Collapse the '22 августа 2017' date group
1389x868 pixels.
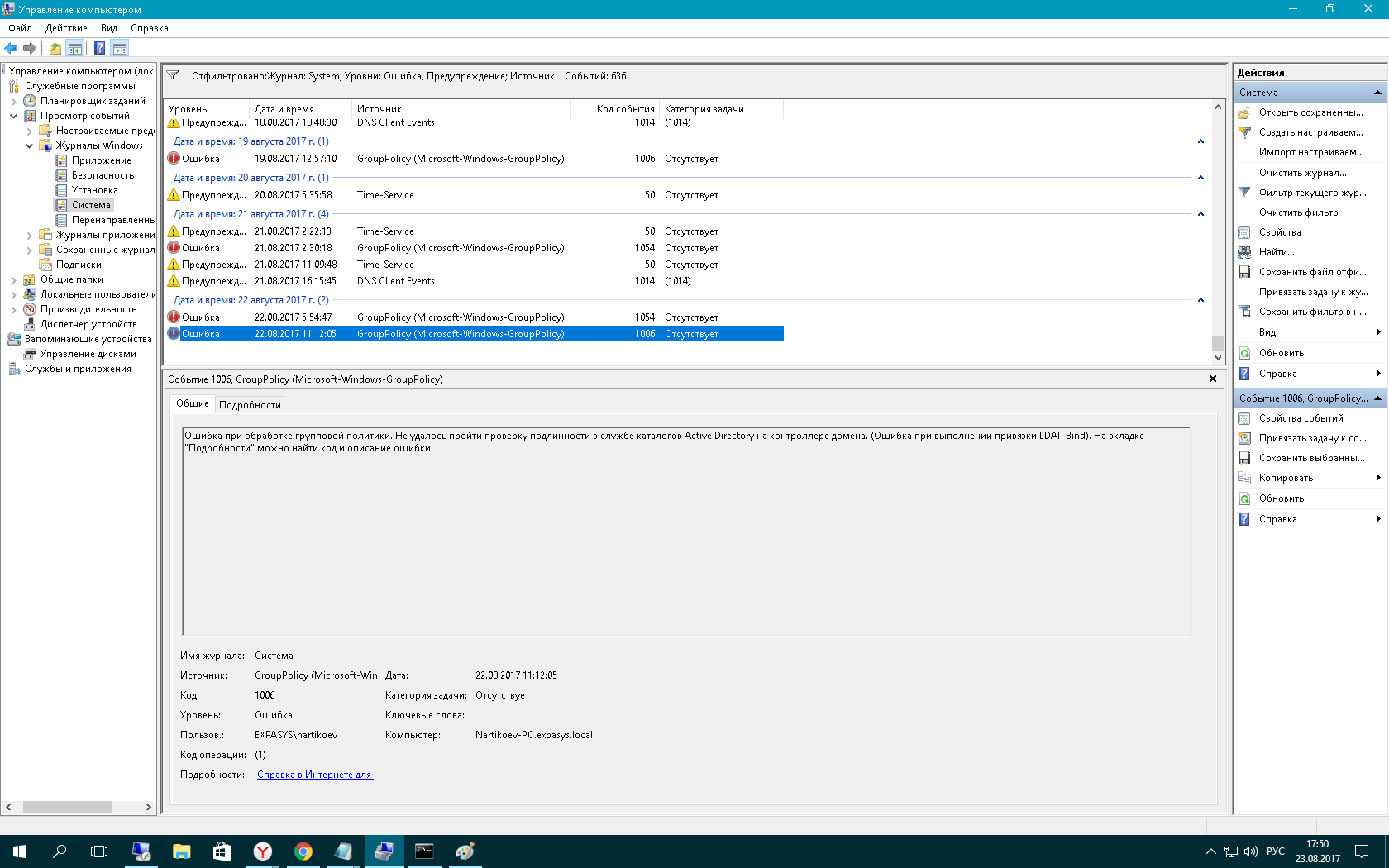tap(1200, 300)
